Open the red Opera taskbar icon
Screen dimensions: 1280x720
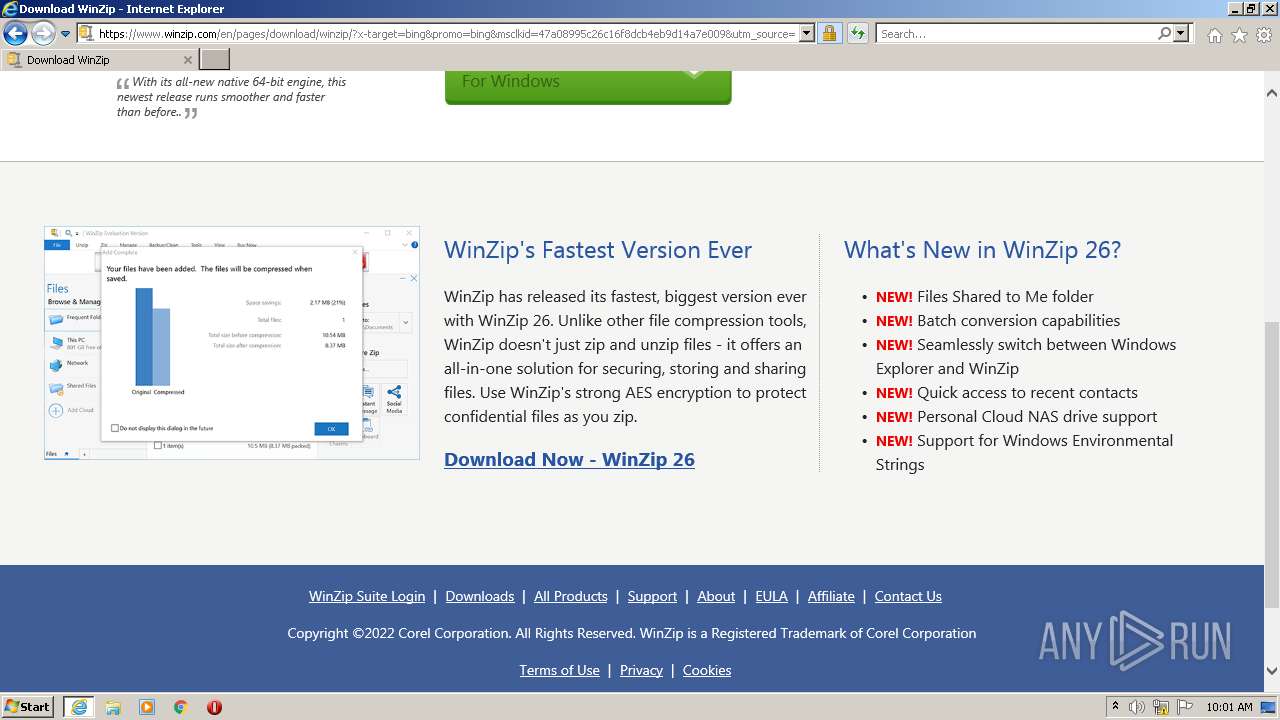(x=214, y=707)
